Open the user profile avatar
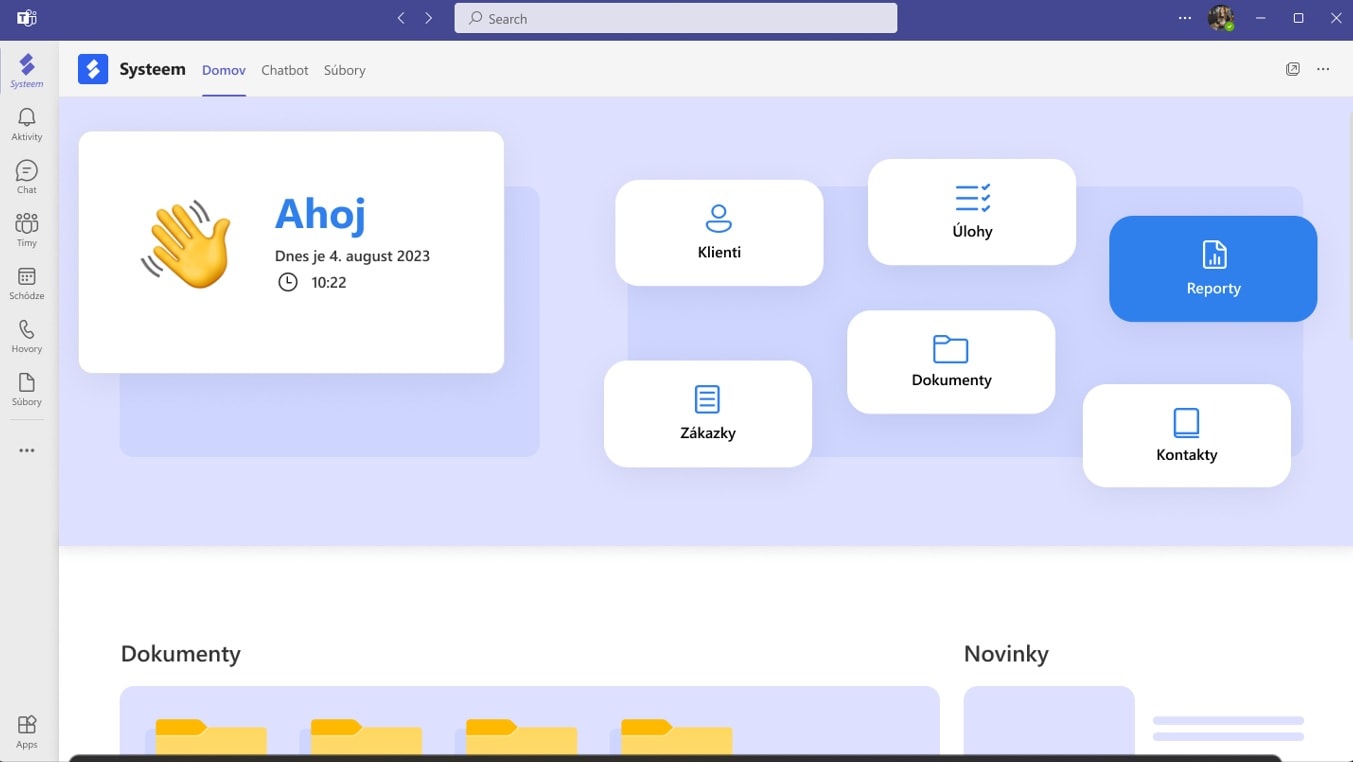 1220,18
